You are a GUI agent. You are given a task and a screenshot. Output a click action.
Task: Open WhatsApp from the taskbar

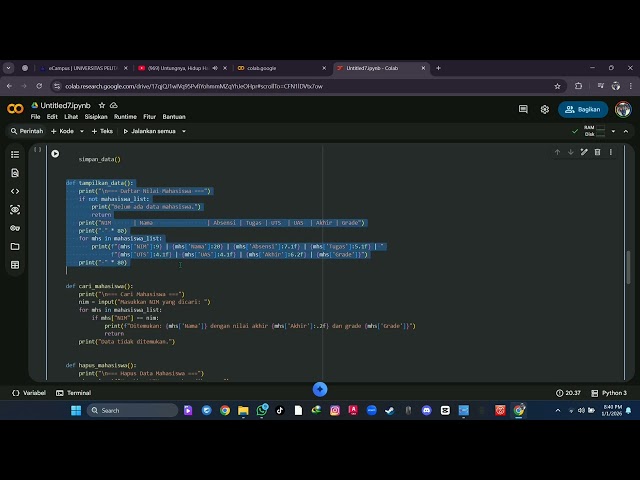click(x=262, y=410)
